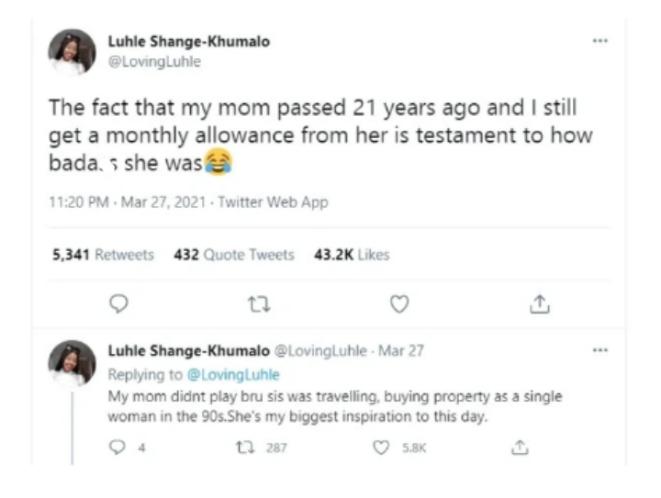The width and height of the screenshot is (661, 498).
Task: Reply to the main tweet
Action: click(118, 303)
